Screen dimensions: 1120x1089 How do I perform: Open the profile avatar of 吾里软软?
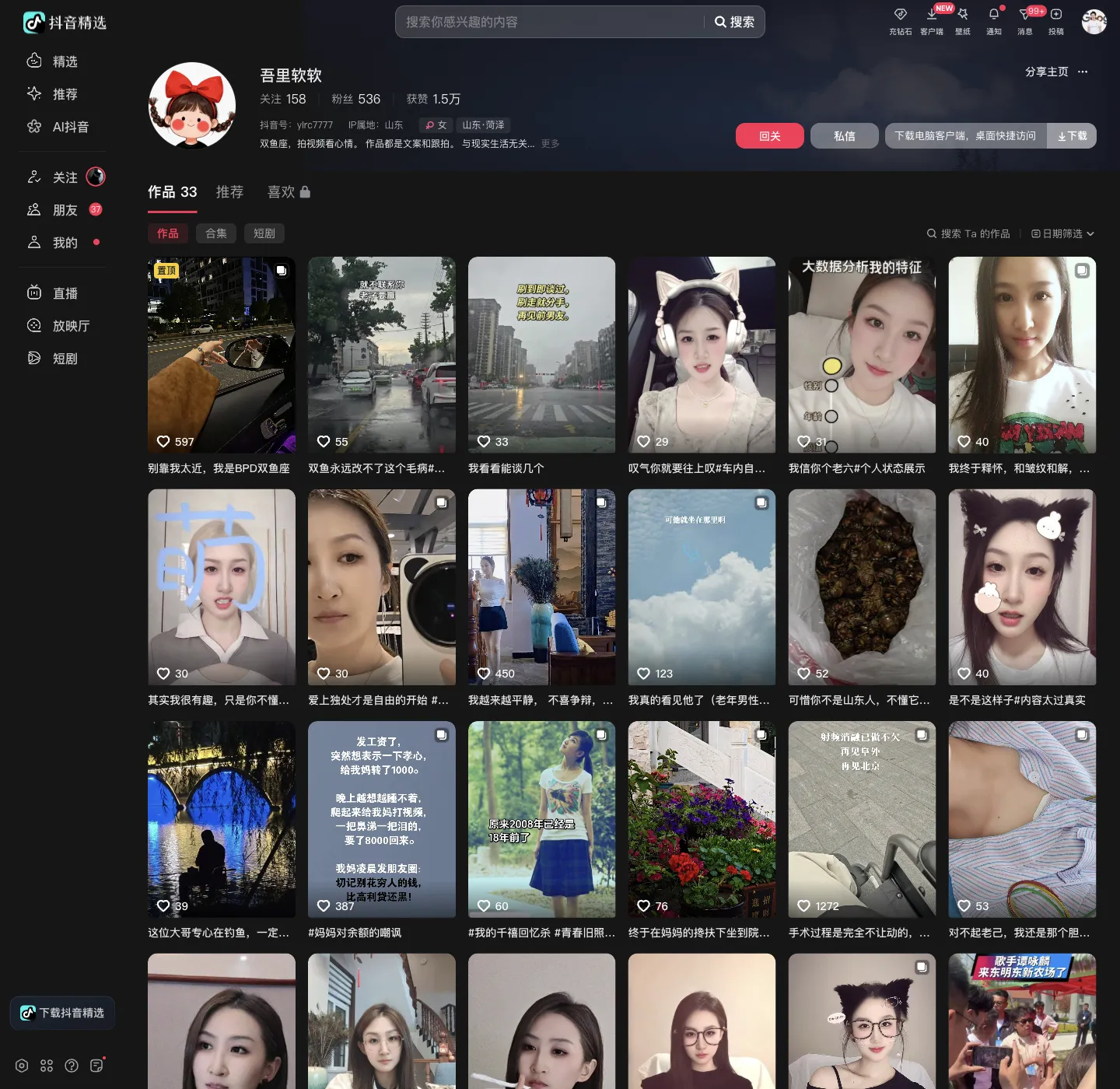[192, 106]
